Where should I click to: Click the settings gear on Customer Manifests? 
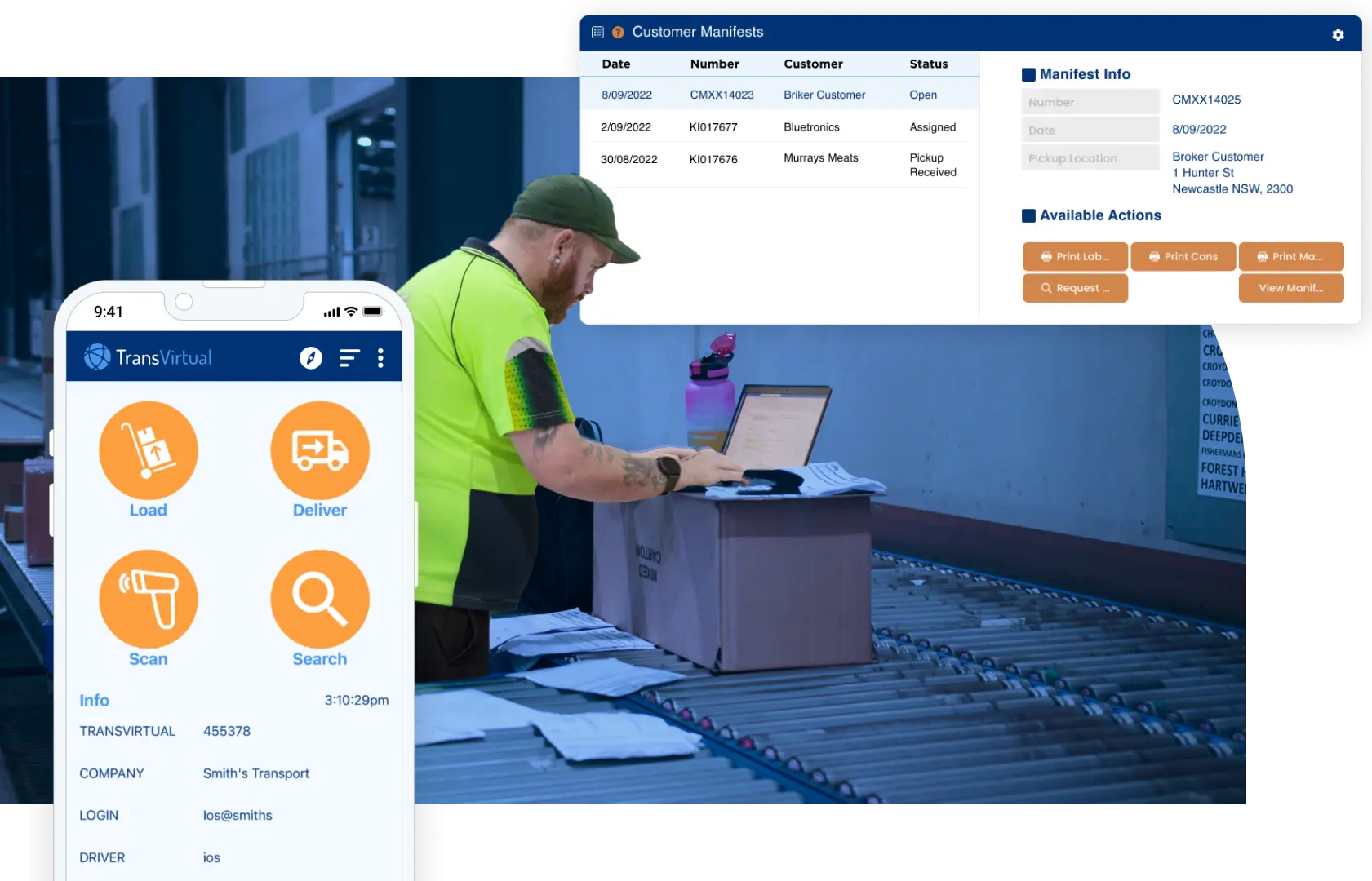click(x=1338, y=34)
